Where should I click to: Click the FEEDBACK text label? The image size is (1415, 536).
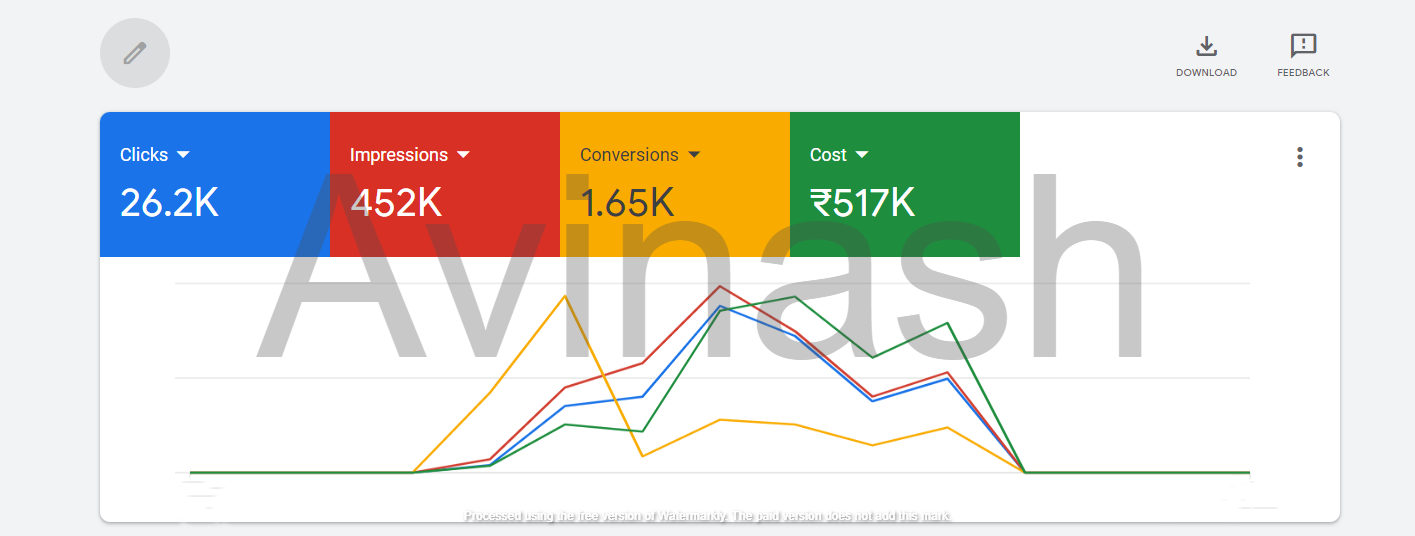1303,73
